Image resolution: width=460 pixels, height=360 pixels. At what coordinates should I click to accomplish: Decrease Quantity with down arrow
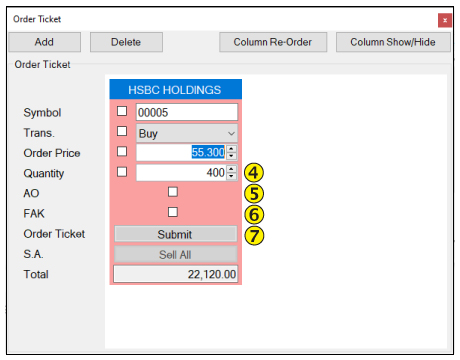231,176
